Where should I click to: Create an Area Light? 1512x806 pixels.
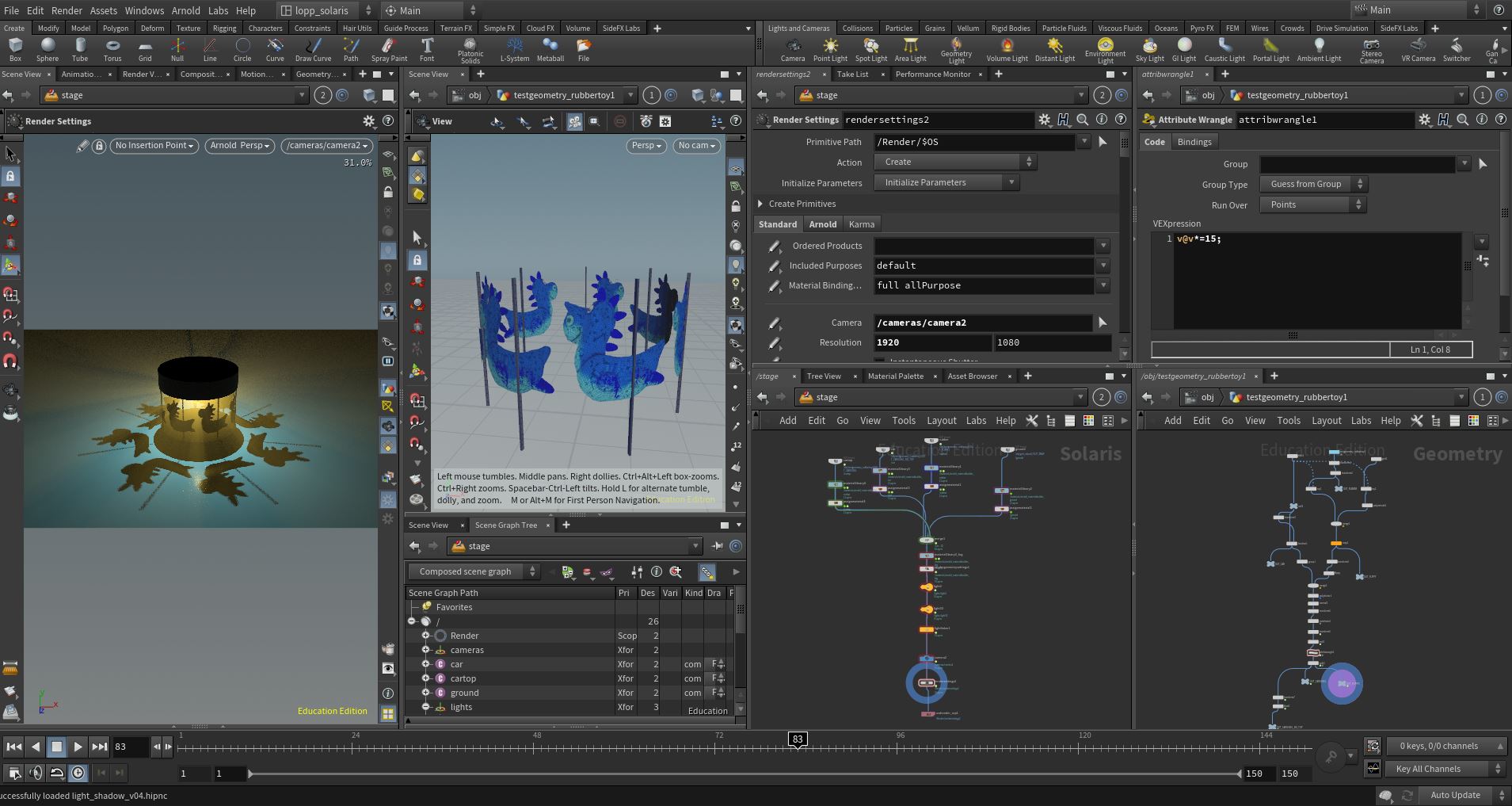click(x=911, y=49)
